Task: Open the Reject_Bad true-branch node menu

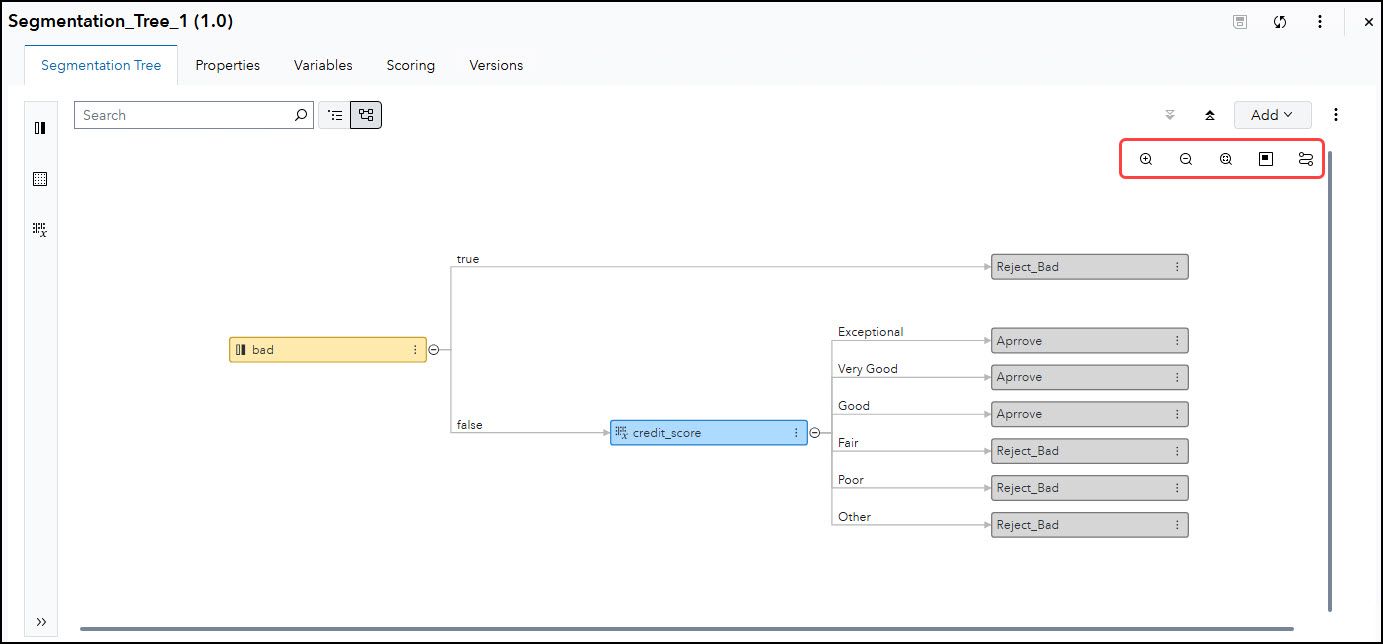Action: coord(1177,266)
